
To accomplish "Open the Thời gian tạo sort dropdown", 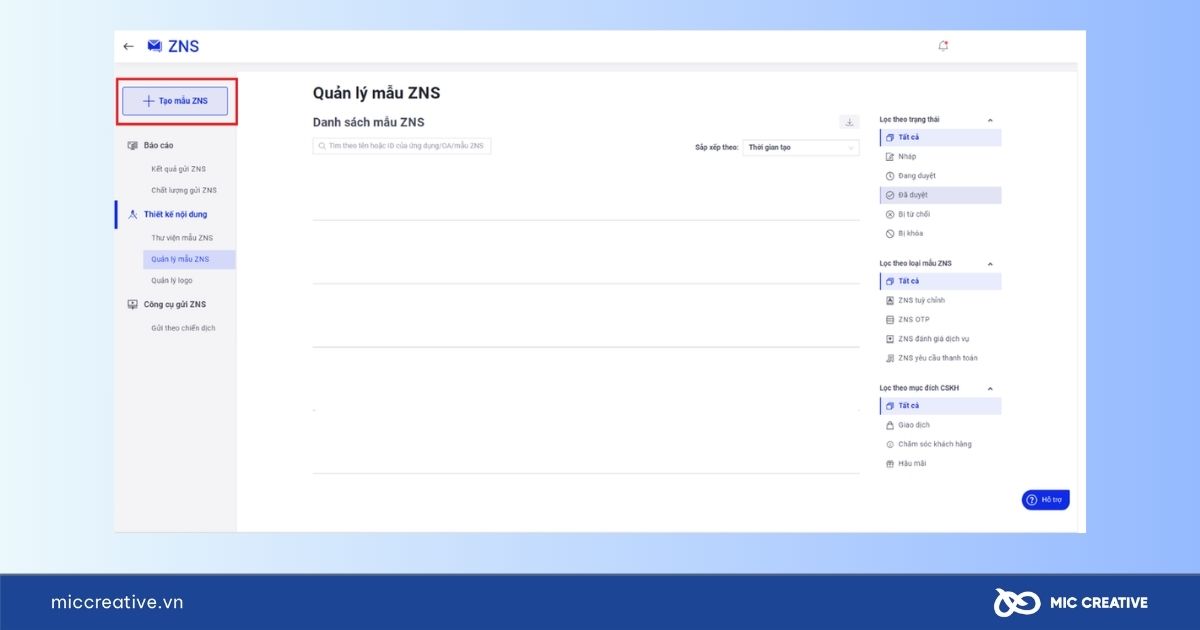I will (x=801, y=147).
